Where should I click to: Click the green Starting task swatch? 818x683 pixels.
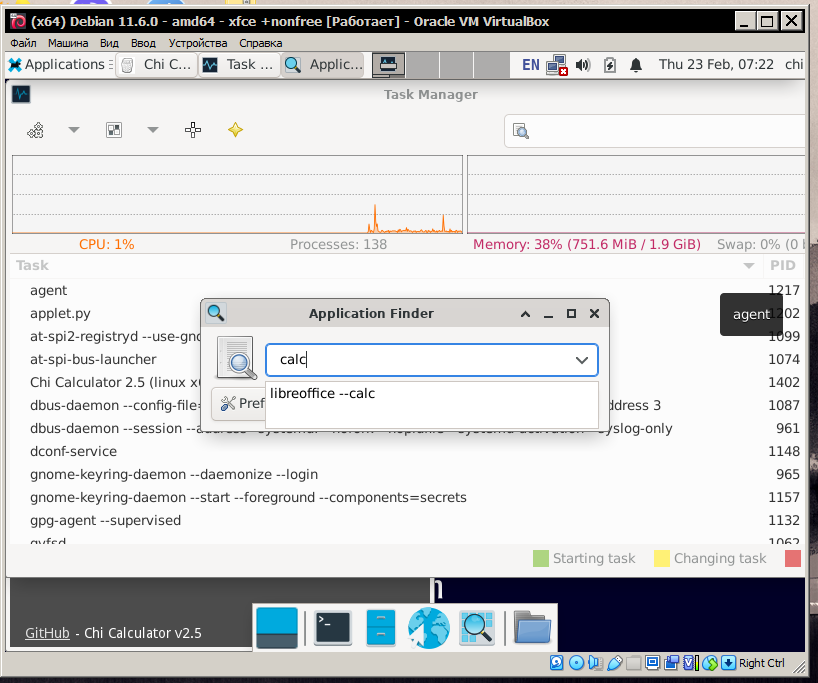[x=541, y=558]
